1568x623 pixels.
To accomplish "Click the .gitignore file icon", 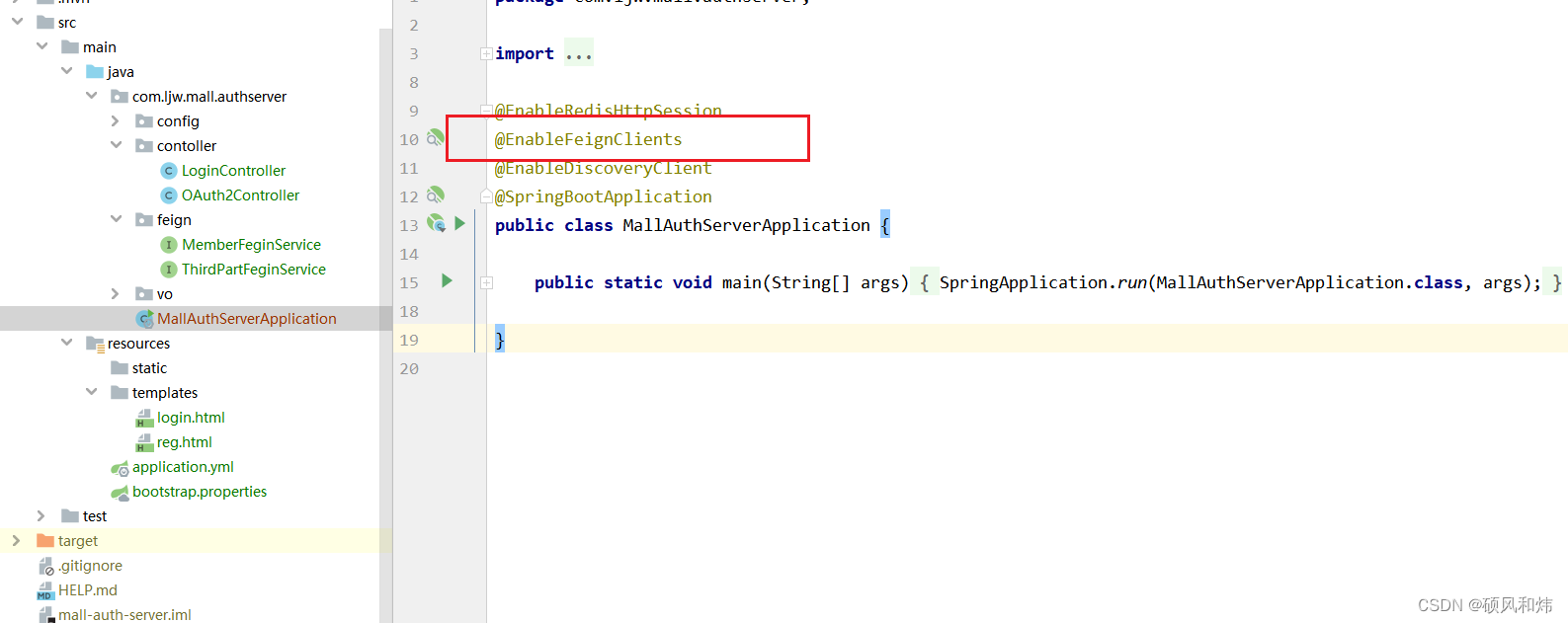I will coord(45,566).
